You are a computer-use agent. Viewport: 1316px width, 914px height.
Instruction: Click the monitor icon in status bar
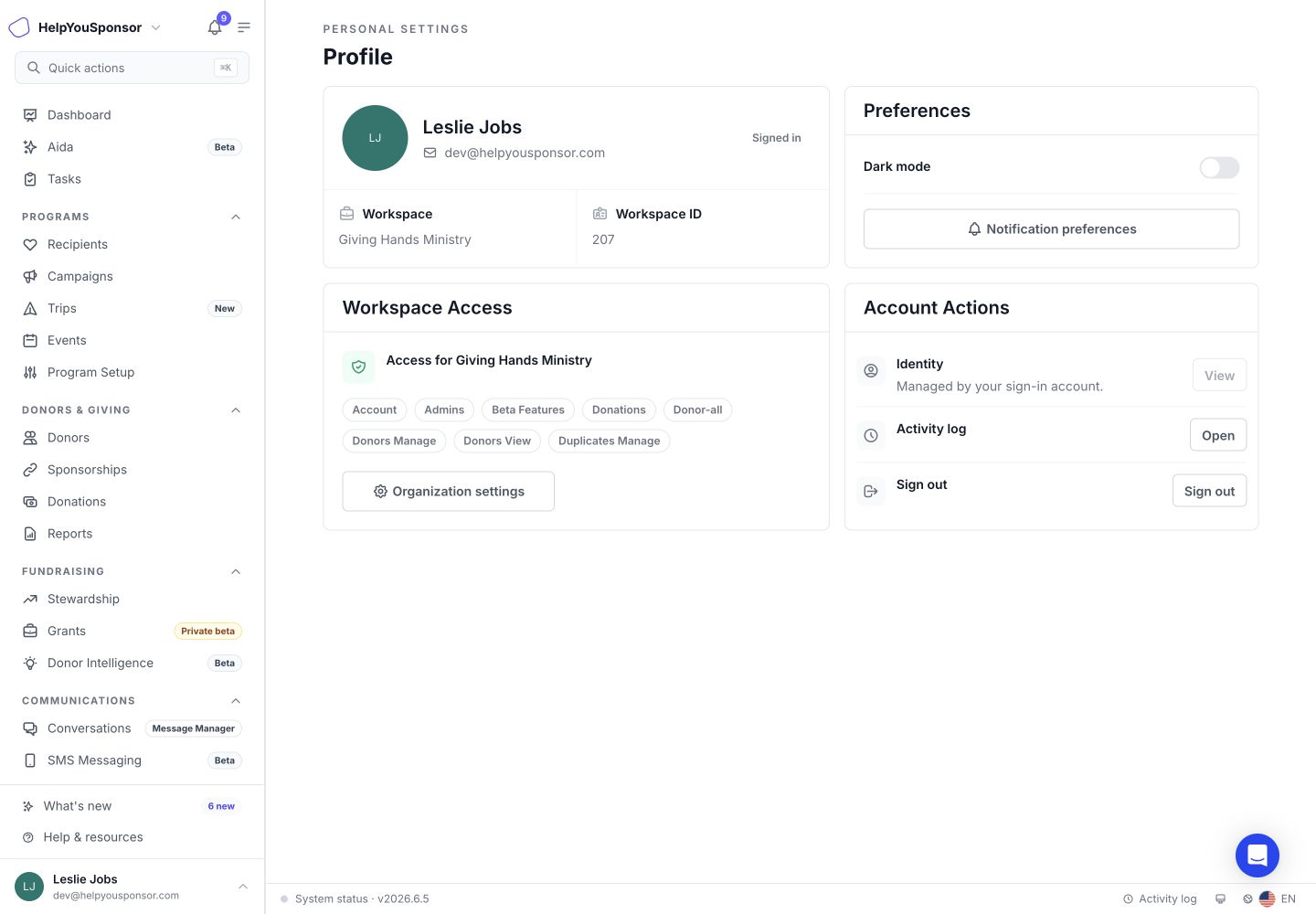[x=1220, y=899]
